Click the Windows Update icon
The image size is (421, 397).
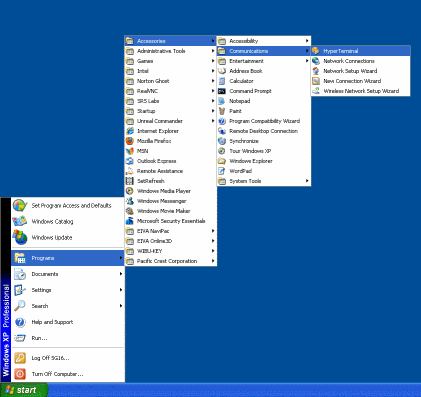click(x=20, y=237)
